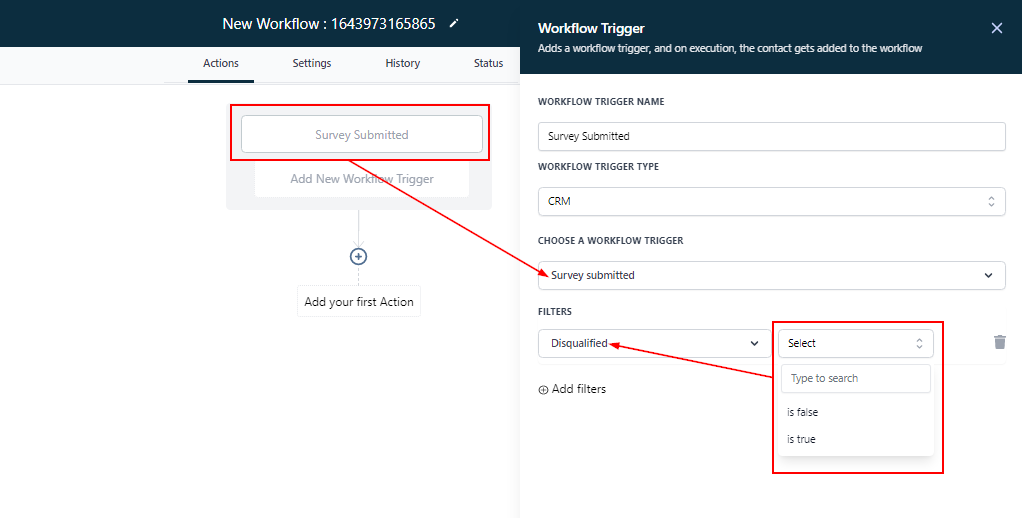Viewport: 1022px width, 518px height.
Task: Click the pencil icon to rename workflow
Action: click(x=455, y=23)
